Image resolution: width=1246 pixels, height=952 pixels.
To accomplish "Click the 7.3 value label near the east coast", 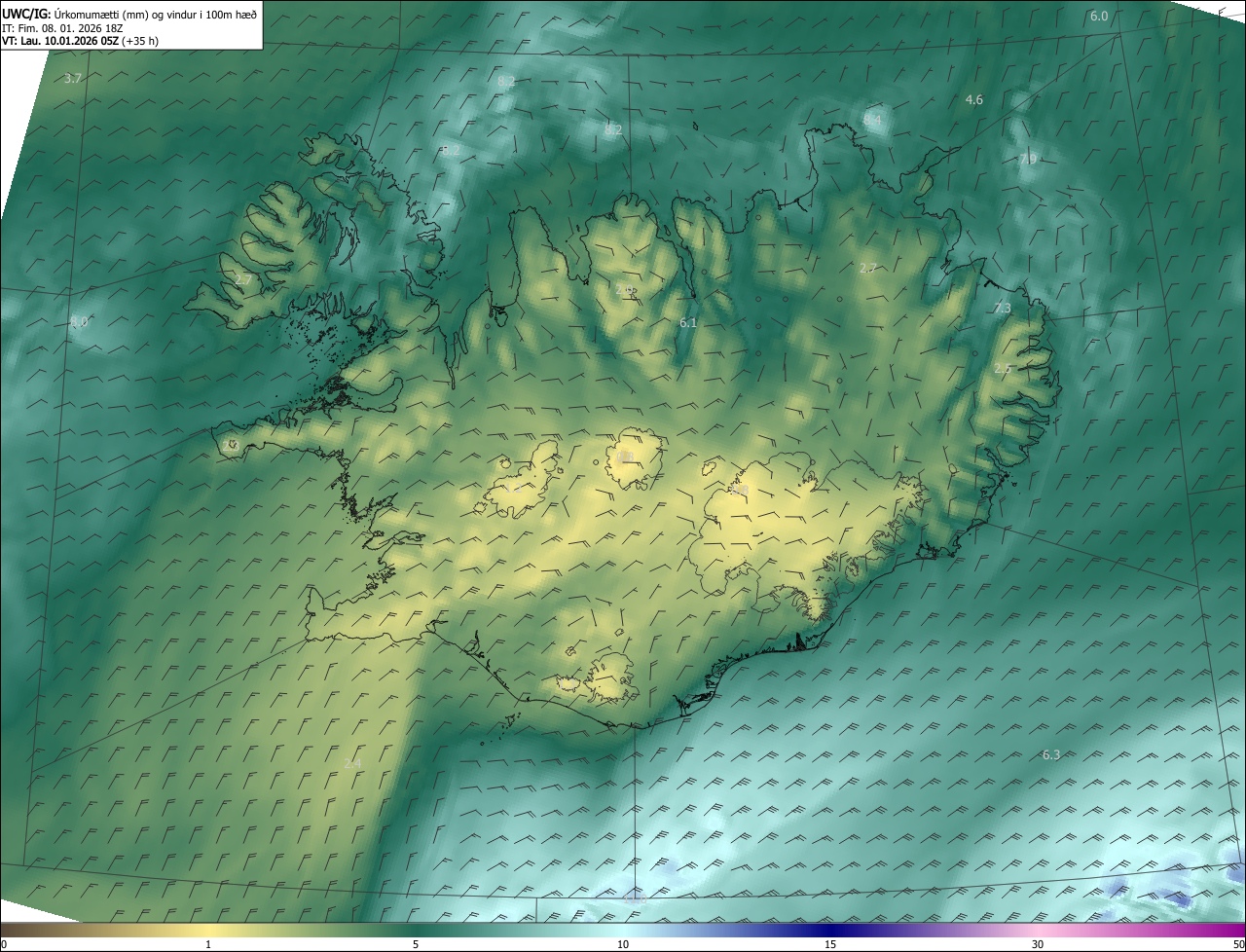I will [1003, 309].
